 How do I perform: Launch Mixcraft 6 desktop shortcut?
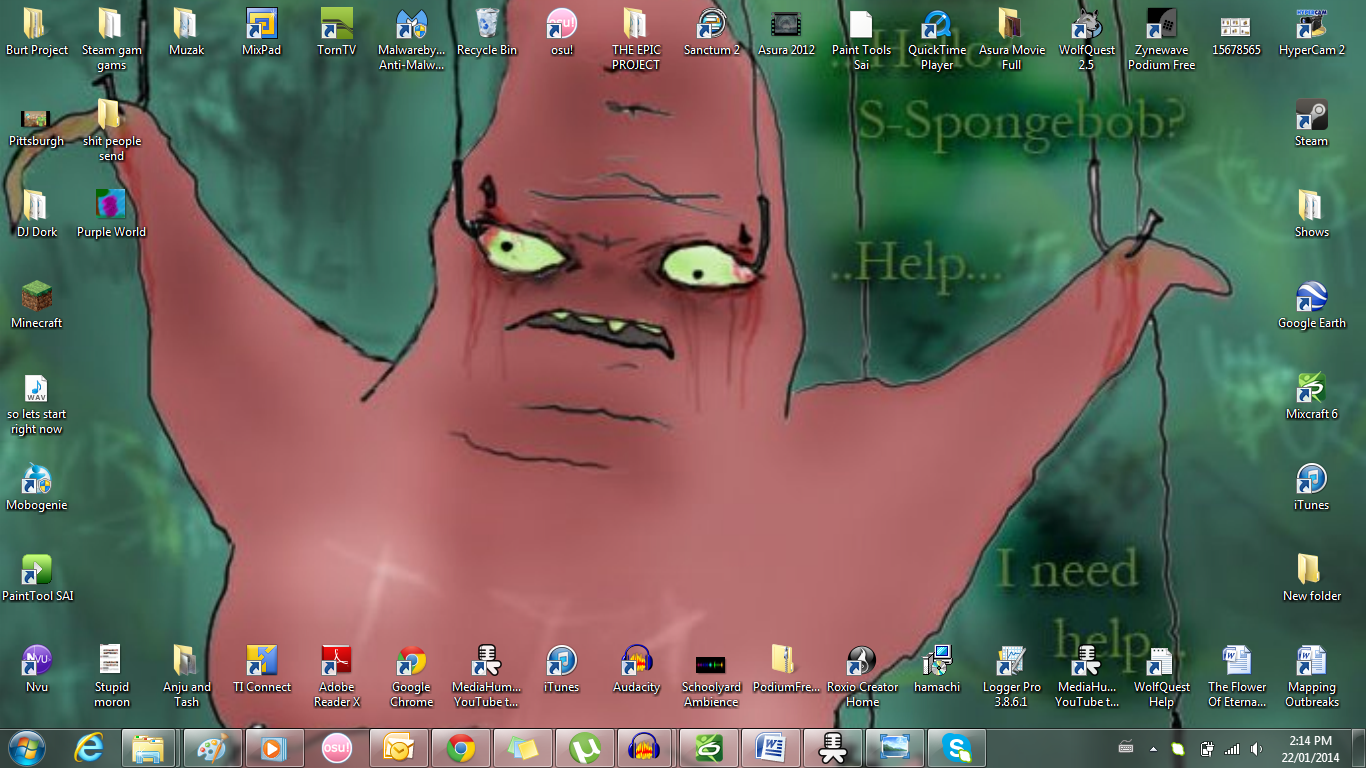(1312, 397)
